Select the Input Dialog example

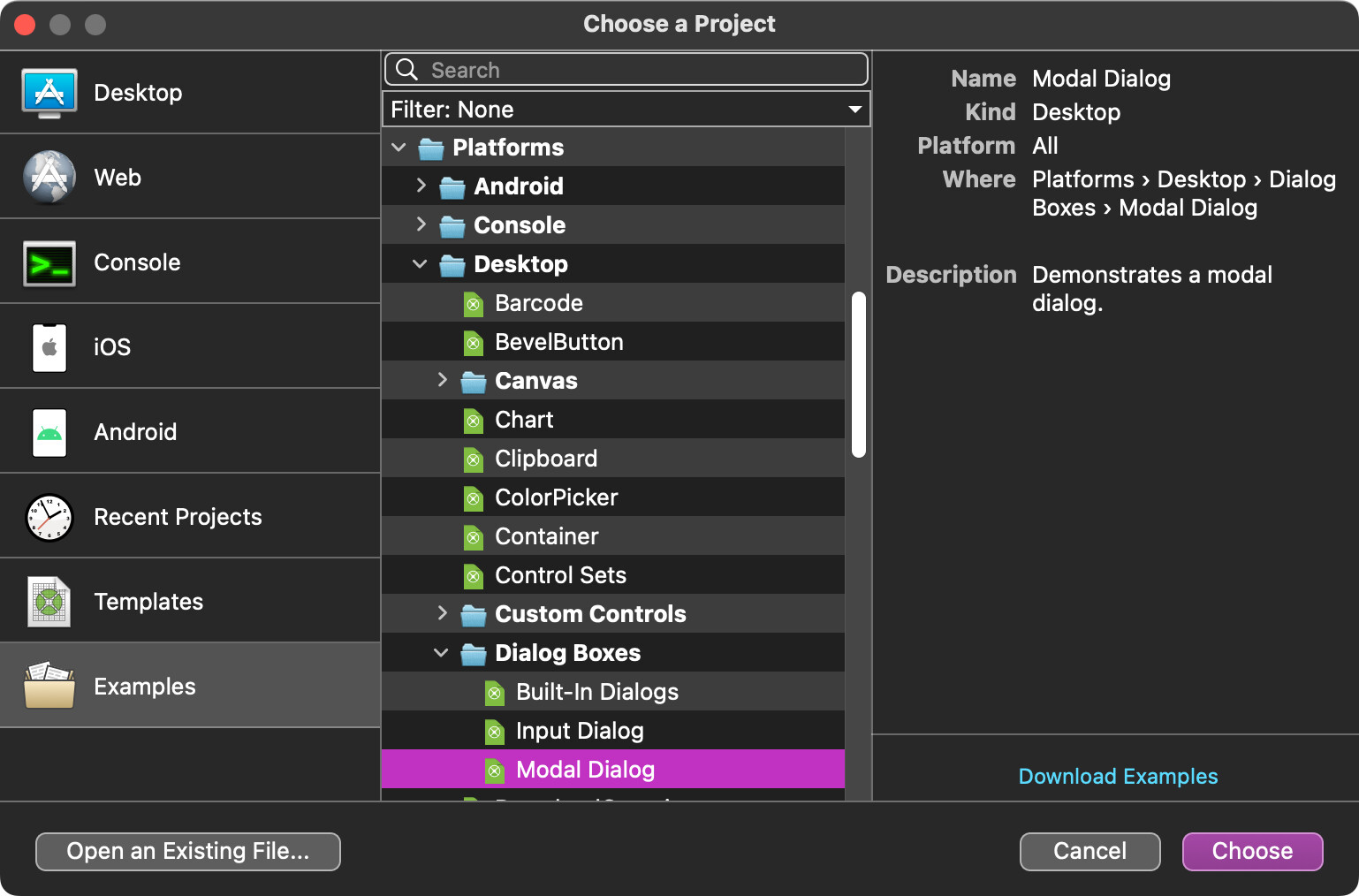pyautogui.click(x=580, y=731)
